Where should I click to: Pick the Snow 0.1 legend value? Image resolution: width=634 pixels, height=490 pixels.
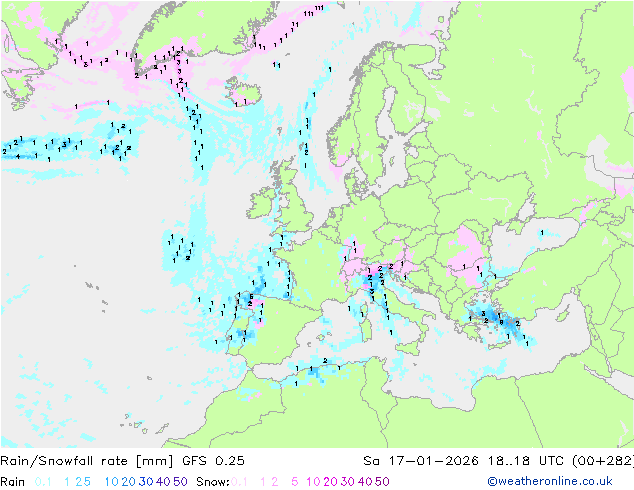(239, 482)
